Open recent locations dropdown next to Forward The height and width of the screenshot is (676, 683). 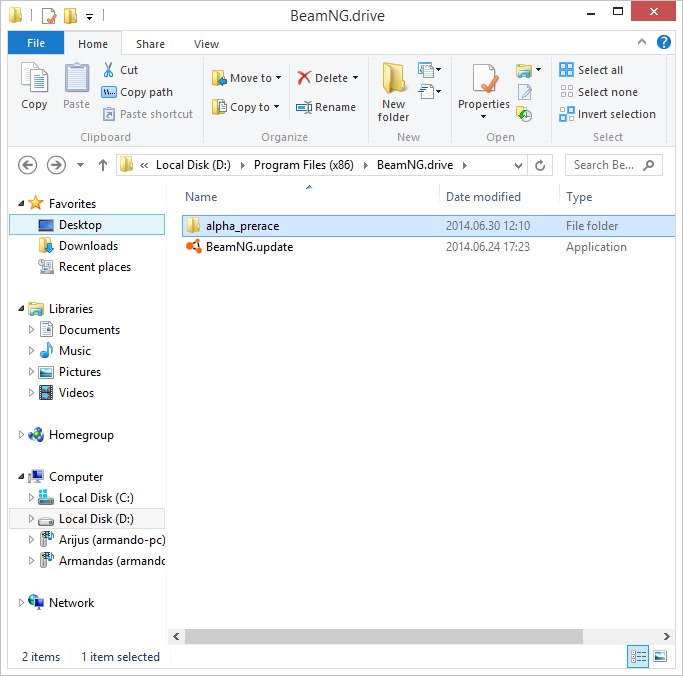[x=81, y=165]
